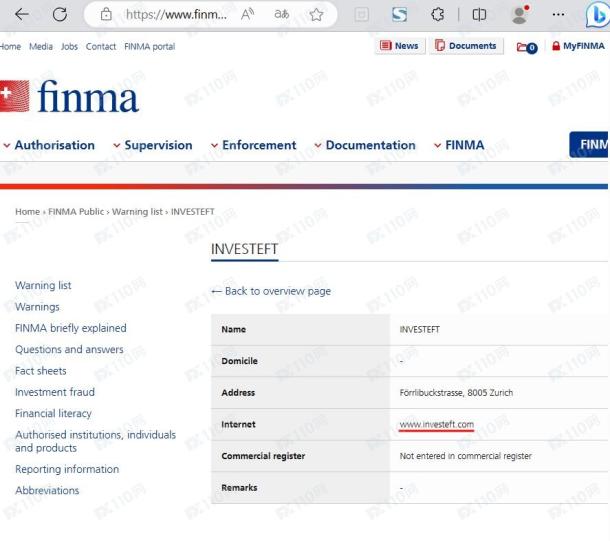Open the News button
Viewport: 610px width, 541px height.
pyautogui.click(x=400, y=46)
